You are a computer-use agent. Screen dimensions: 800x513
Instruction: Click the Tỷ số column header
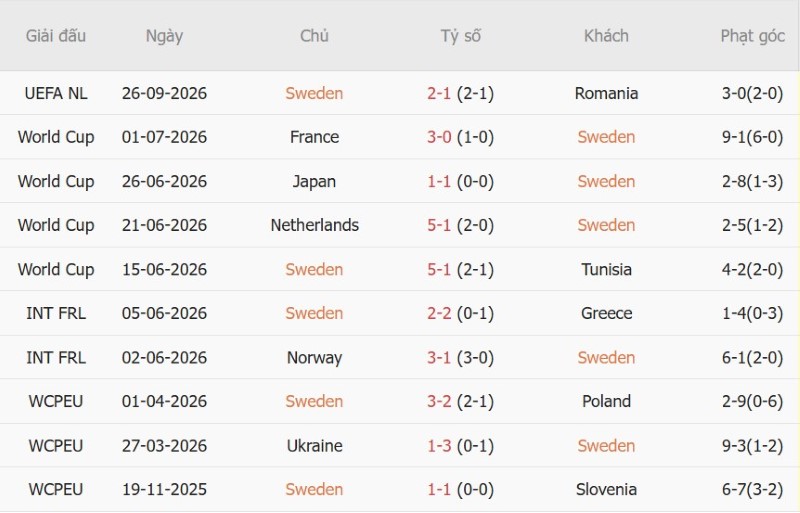460,36
